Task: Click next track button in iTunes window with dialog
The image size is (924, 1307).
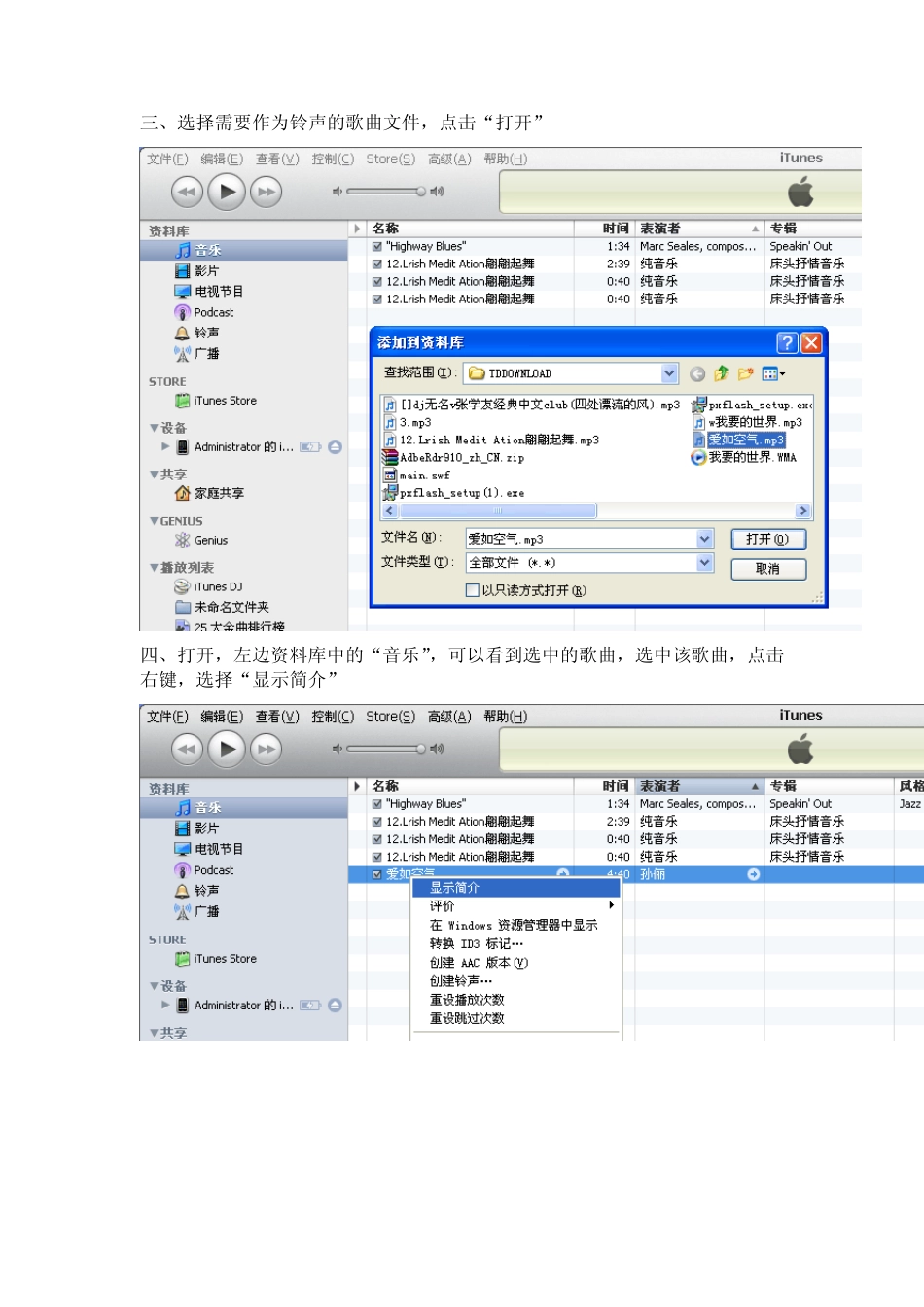Action: click(266, 192)
